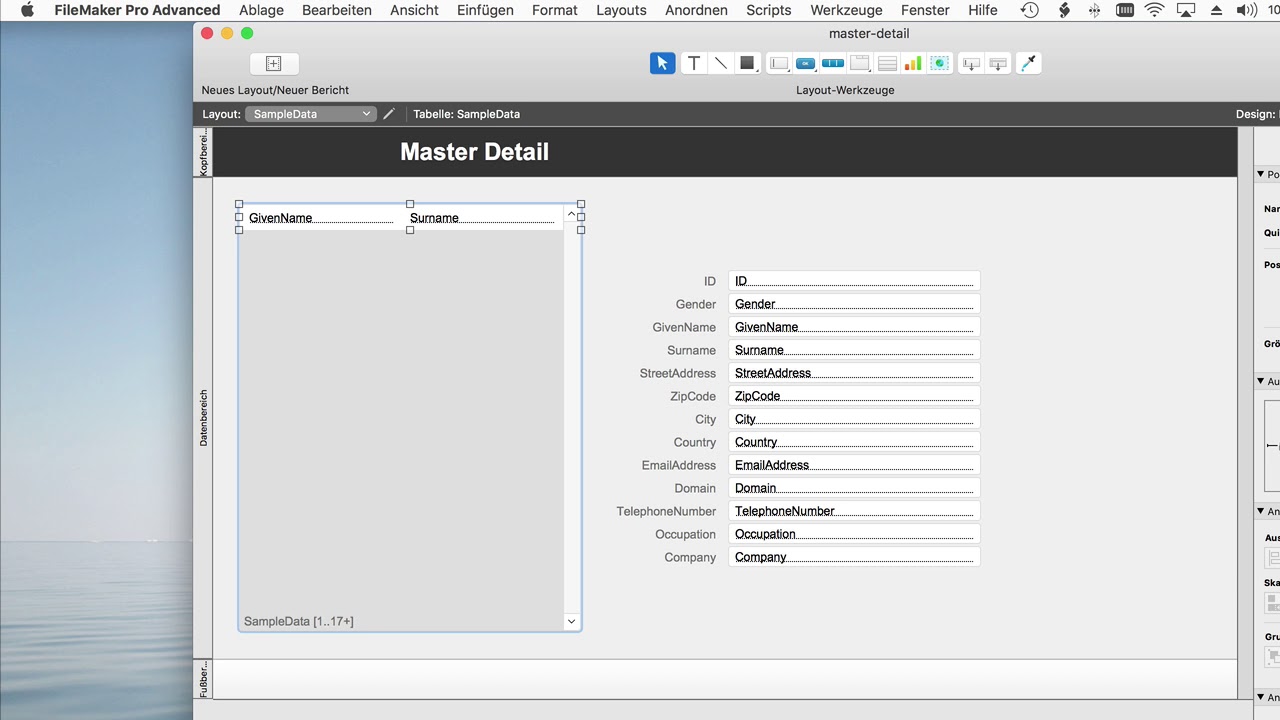Image resolution: width=1280 pixels, height=720 pixels.
Task: Select the Gender field box
Action: pyautogui.click(x=854, y=304)
